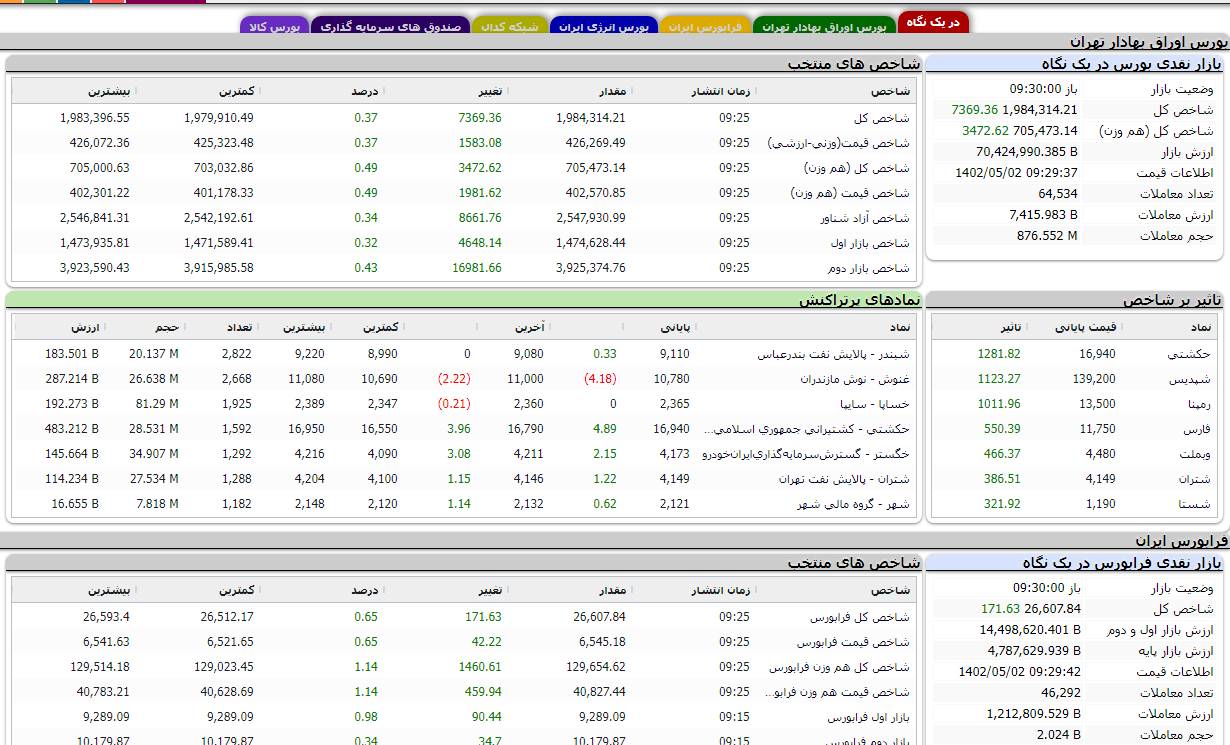Click فارس in index impact table
The image size is (1230, 745).
(1198, 429)
